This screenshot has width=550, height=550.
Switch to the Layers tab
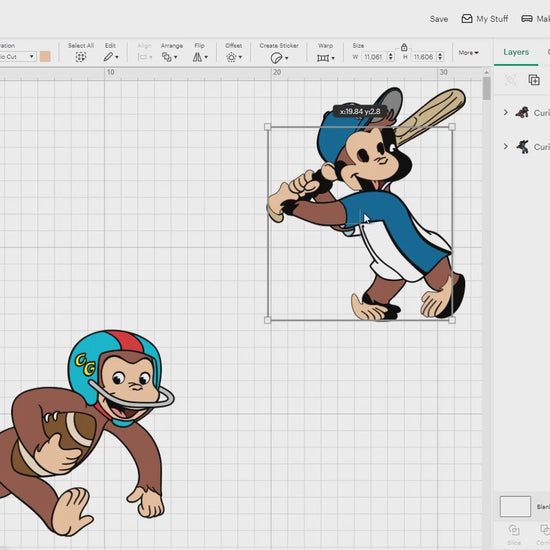coord(516,52)
